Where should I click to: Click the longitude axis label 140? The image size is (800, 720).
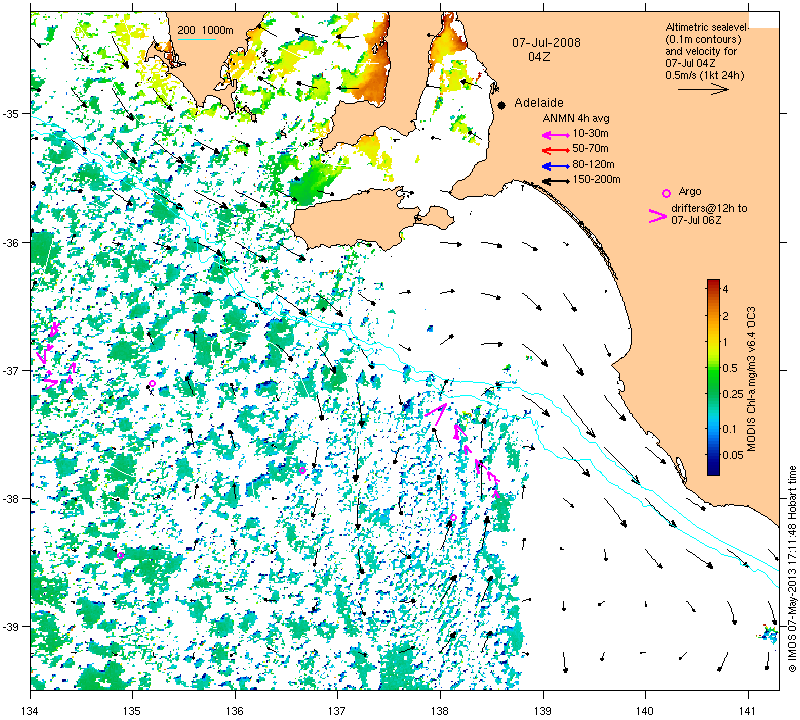645,710
